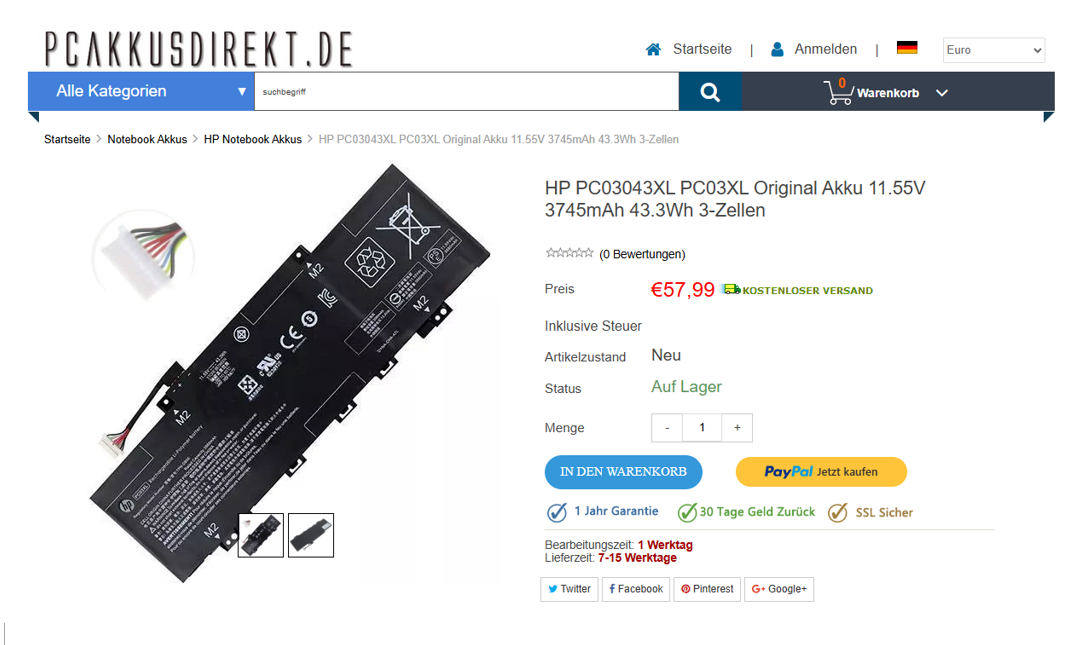The width and height of the screenshot is (1089, 645).
Task: Share via Google+ button
Action: 779,589
